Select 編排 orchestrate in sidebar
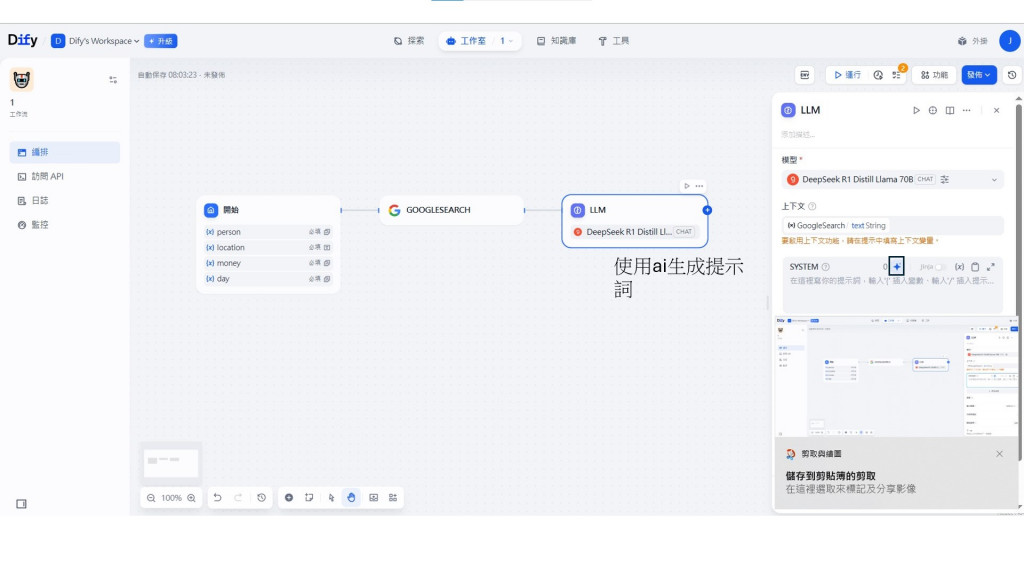 pyautogui.click(x=65, y=152)
